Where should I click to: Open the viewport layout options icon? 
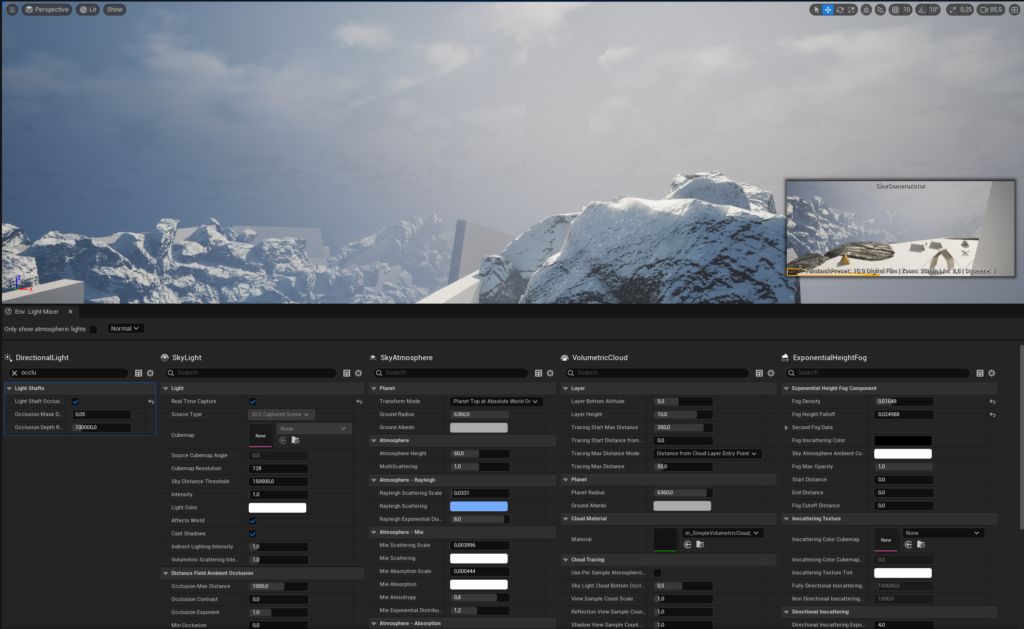[x=1015, y=9]
